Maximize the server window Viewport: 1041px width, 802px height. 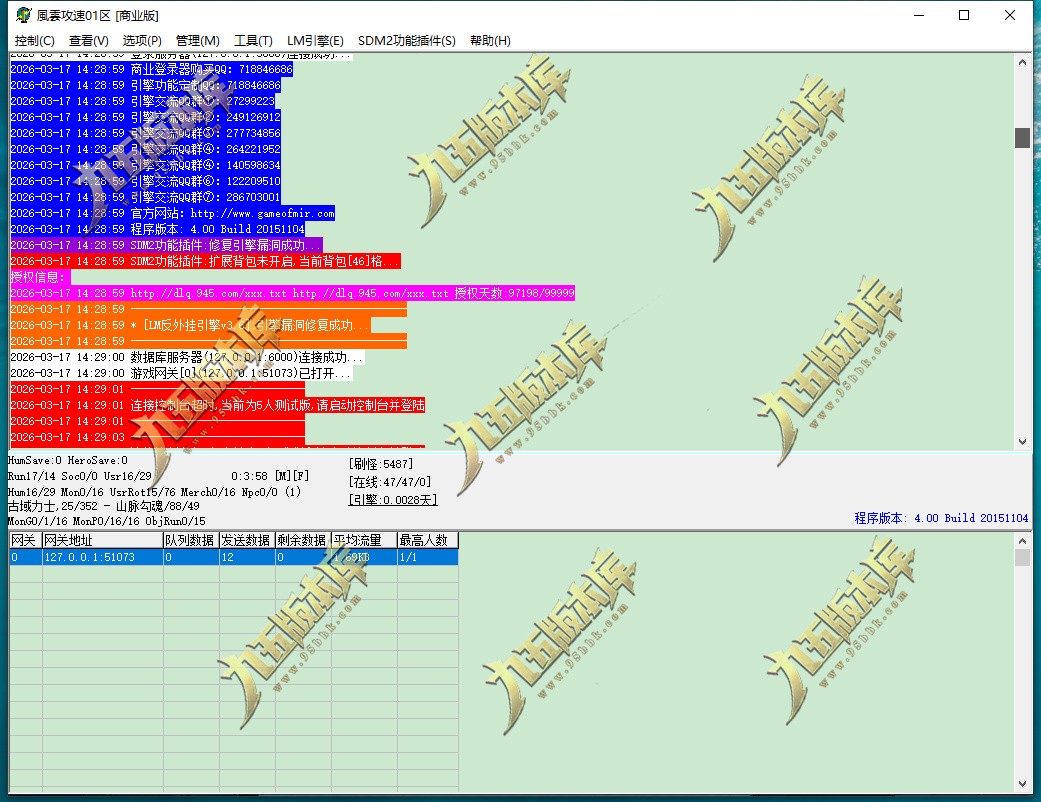click(964, 15)
